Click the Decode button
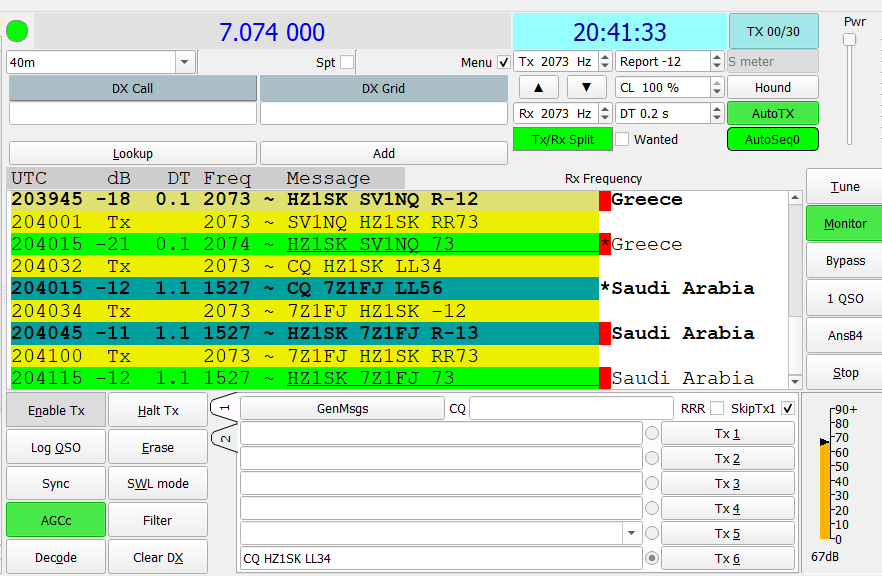Screen dimensions: 882x576 [x=56, y=557]
